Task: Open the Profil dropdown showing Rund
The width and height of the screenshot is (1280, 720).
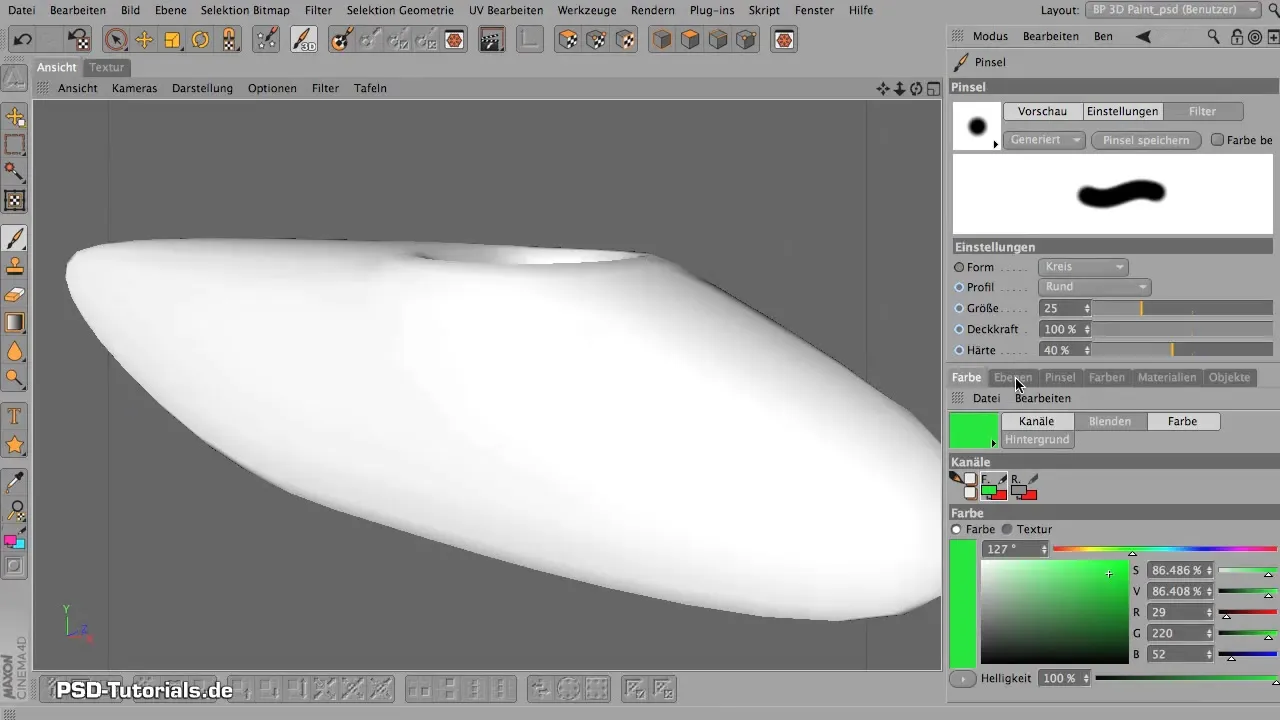Action: 1095,287
